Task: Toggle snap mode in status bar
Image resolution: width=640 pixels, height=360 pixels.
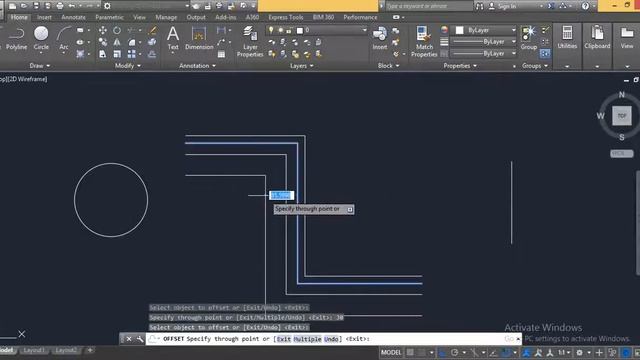Action: 421,352
